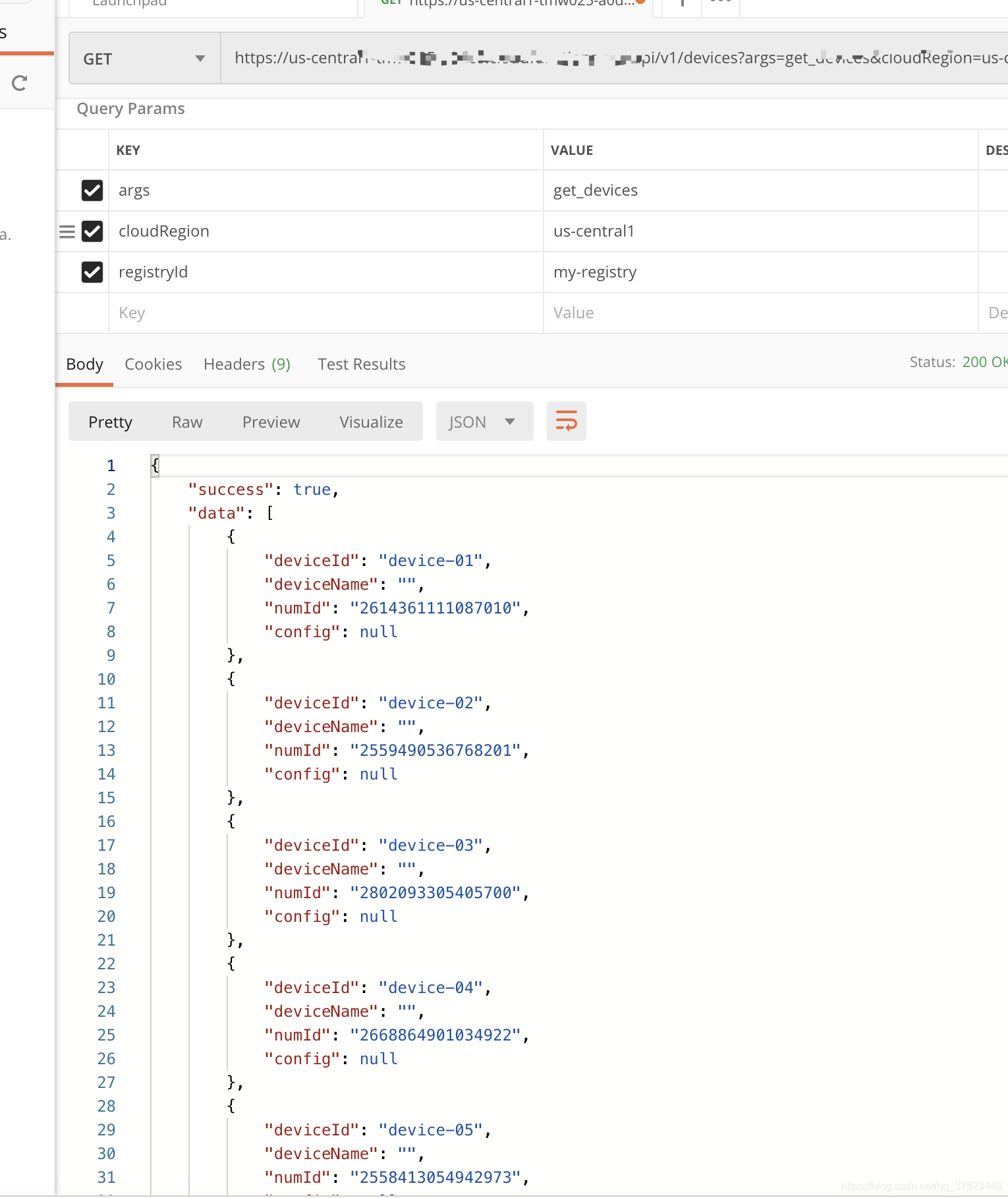
Task: Click the numId "2668864901034922" value
Action: point(435,1035)
